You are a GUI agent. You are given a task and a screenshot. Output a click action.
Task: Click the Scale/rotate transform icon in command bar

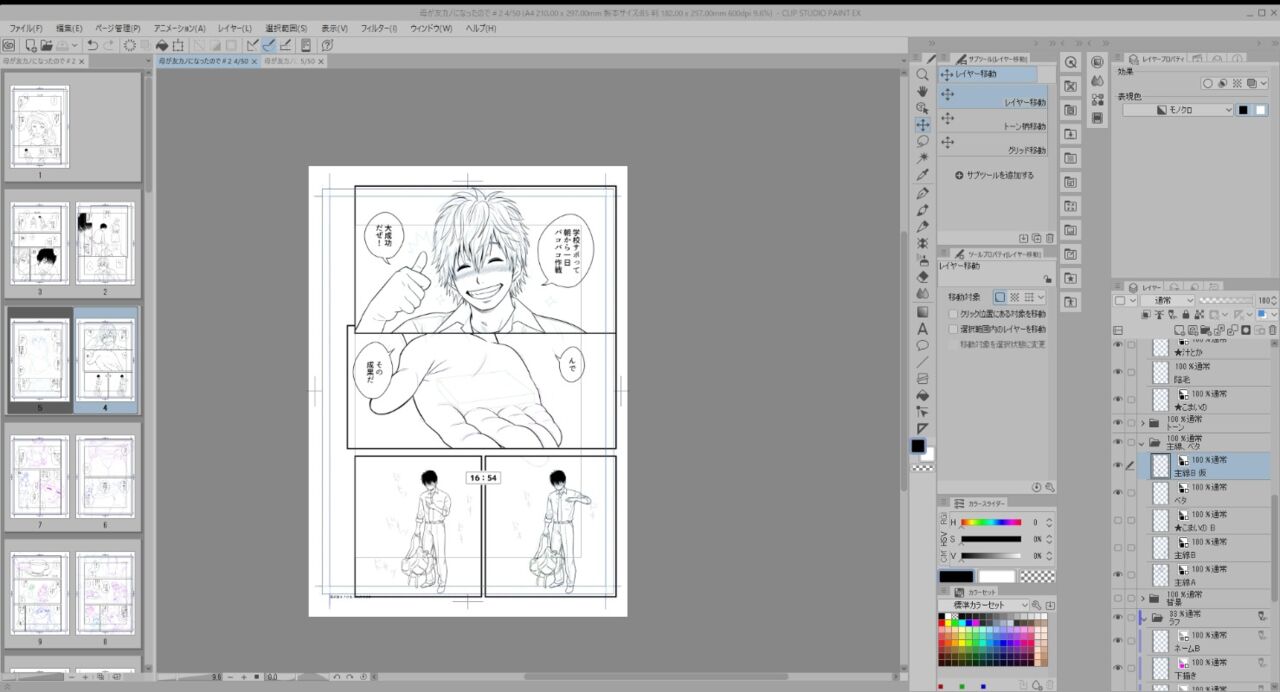(x=178, y=45)
